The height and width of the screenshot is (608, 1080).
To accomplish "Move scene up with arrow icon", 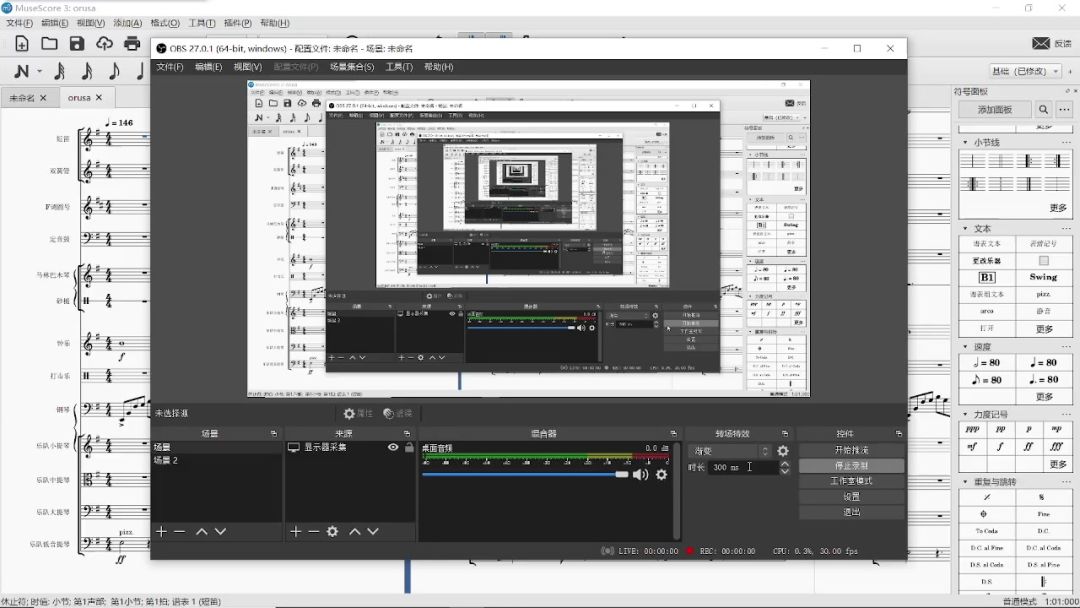I will 202,532.
